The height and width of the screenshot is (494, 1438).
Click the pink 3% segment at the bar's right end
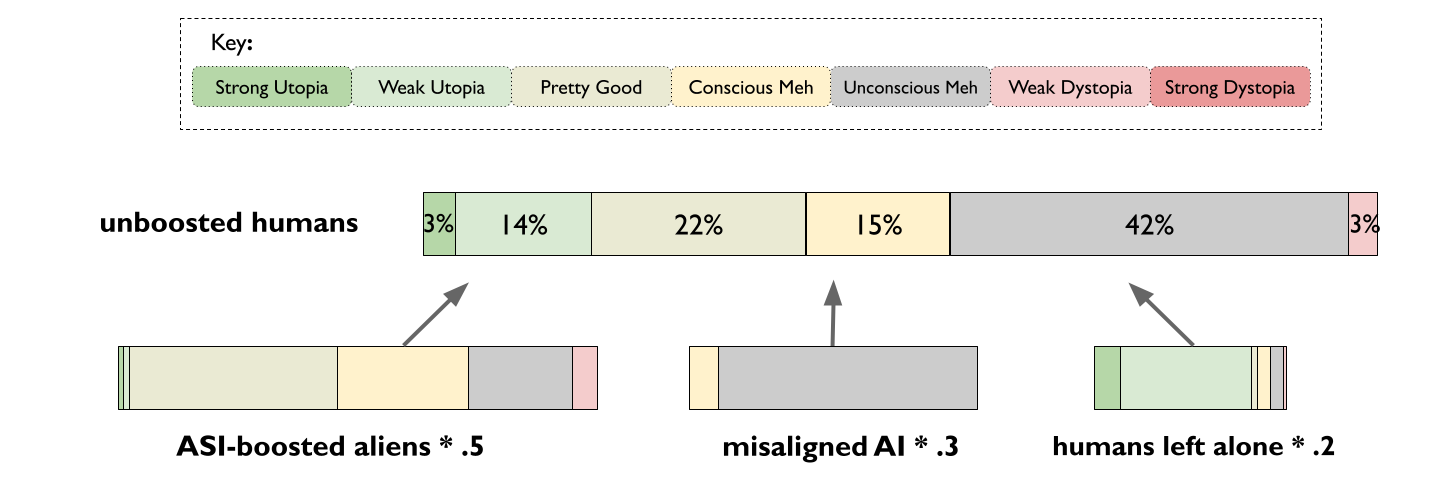[x=1364, y=225]
